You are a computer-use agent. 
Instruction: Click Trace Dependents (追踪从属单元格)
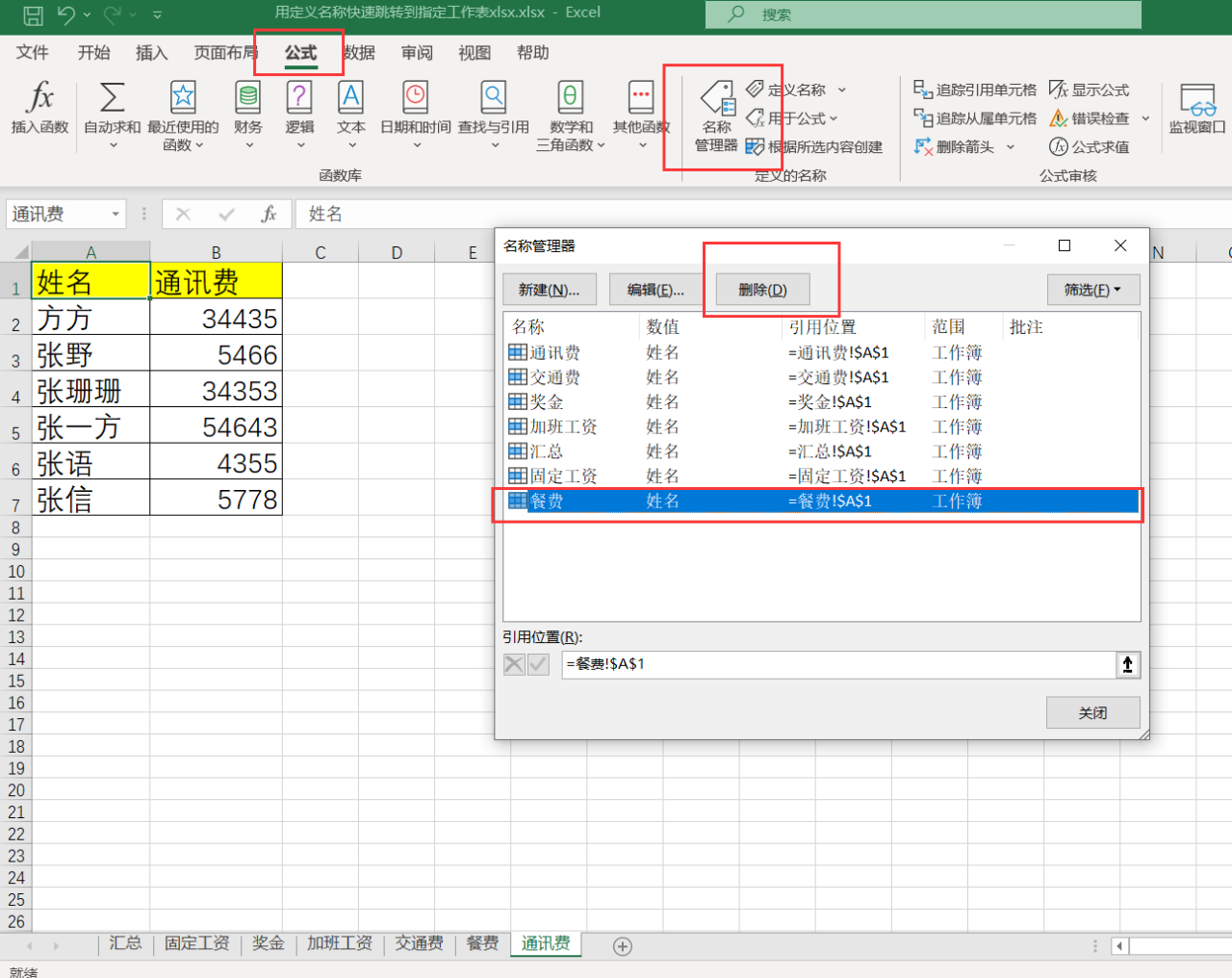975,118
